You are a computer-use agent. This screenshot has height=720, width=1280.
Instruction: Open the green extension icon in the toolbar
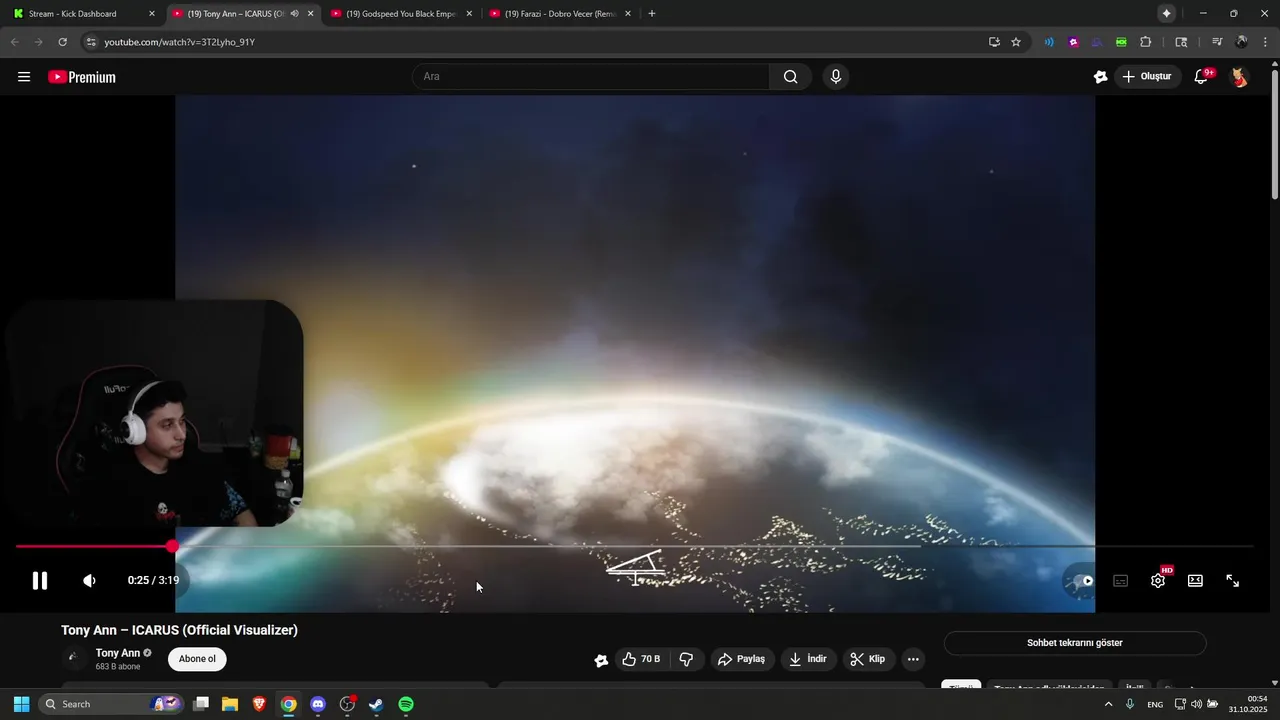click(x=1121, y=42)
